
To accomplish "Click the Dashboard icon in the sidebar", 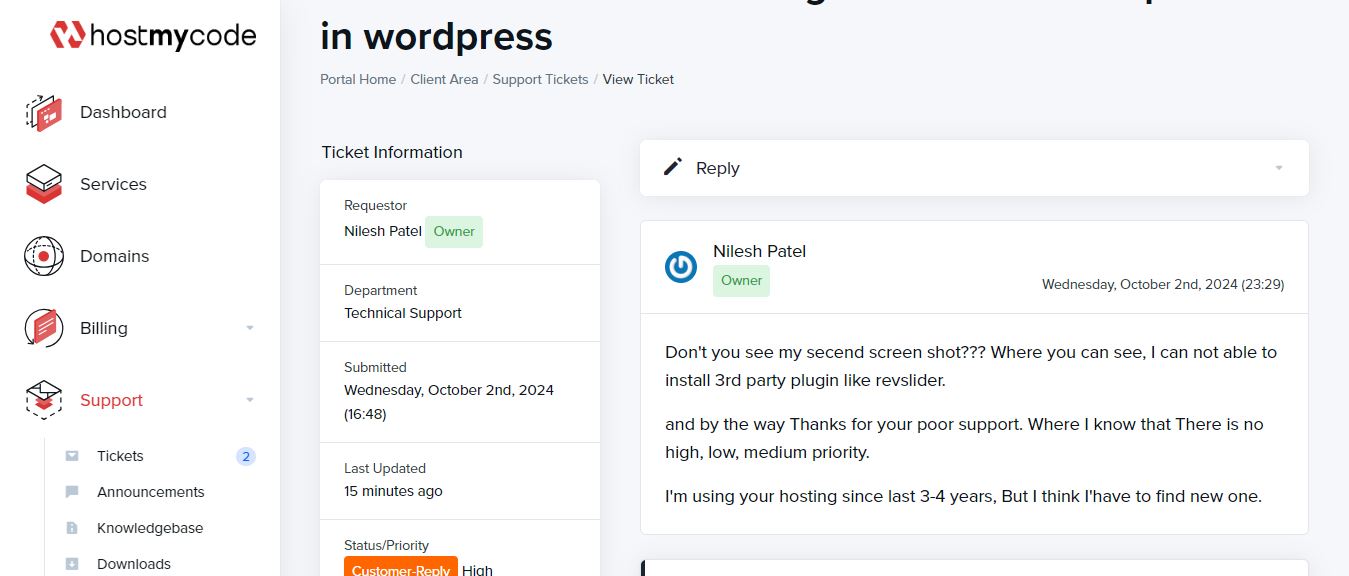I will pos(42,112).
